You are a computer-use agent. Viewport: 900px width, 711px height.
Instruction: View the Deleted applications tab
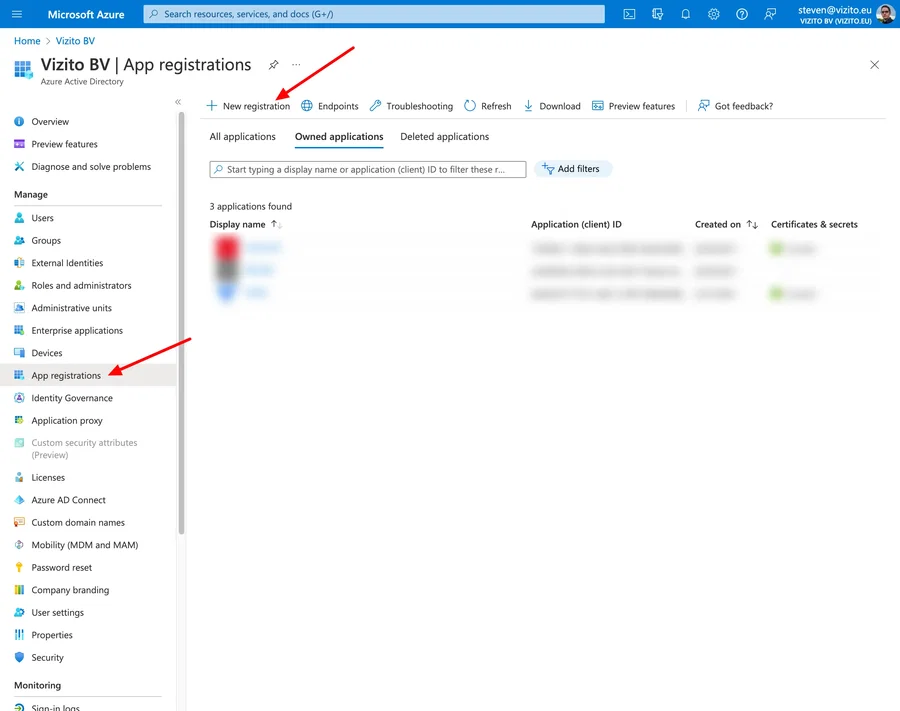(x=444, y=136)
